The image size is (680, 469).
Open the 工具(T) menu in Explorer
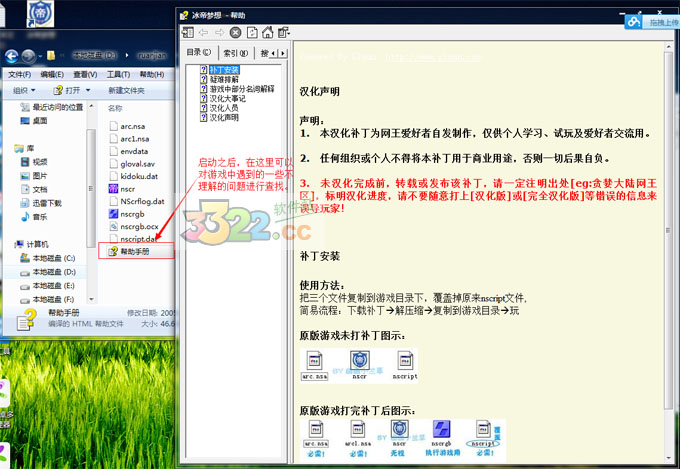(x=118, y=75)
